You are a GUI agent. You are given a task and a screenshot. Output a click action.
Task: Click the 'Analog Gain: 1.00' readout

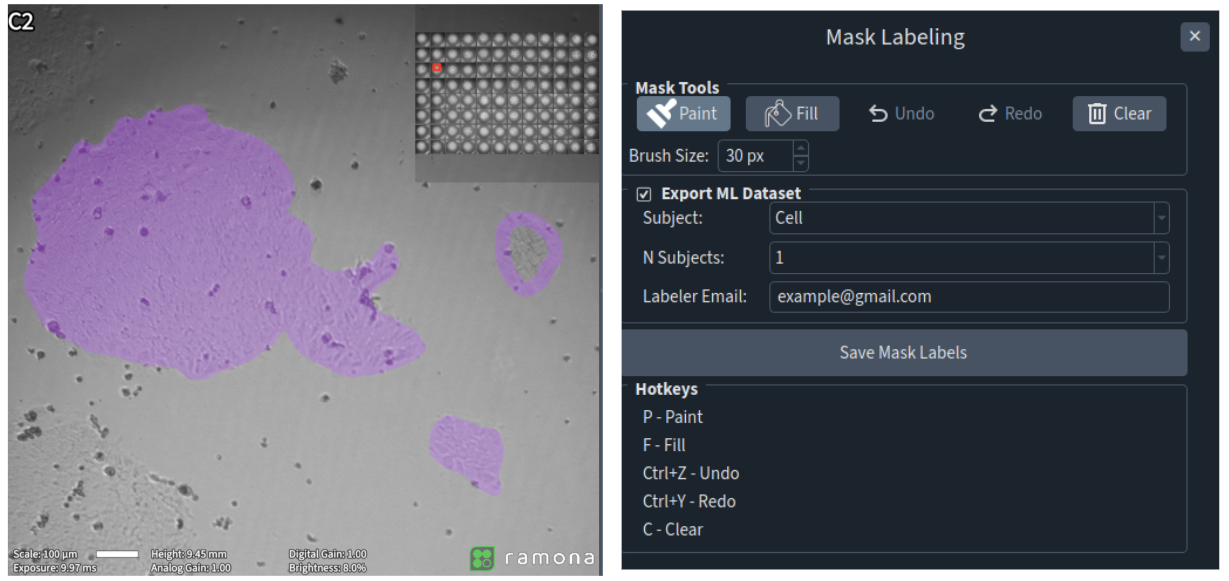coord(191,567)
